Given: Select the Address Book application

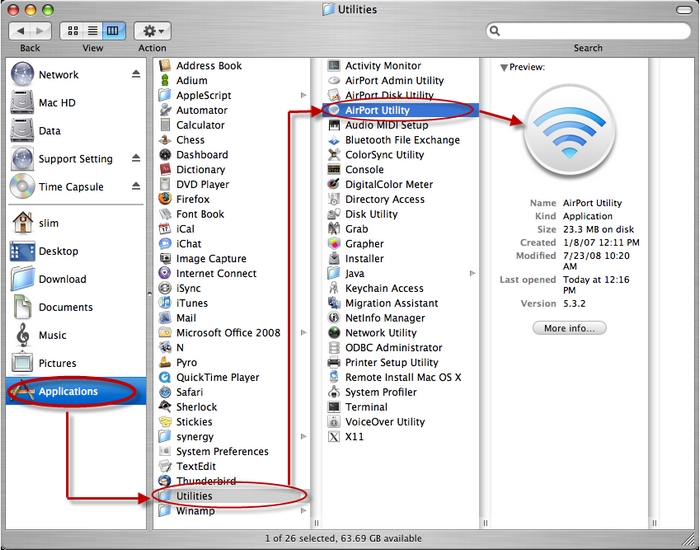Looking at the screenshot, I should pos(231,66).
